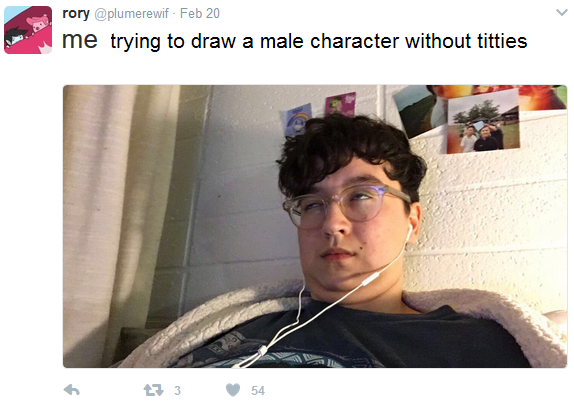This screenshot has width=574, height=412.
Task: Enlarge the attached selfie photo
Action: pos(315,226)
